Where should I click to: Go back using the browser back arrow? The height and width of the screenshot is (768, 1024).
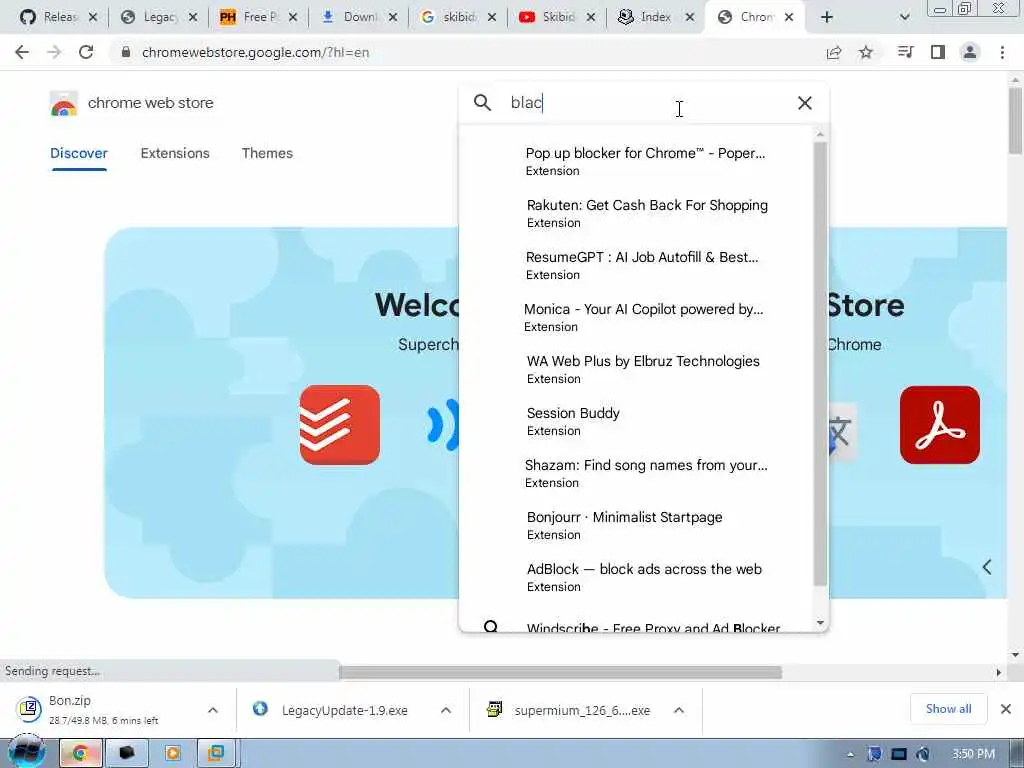(22, 52)
